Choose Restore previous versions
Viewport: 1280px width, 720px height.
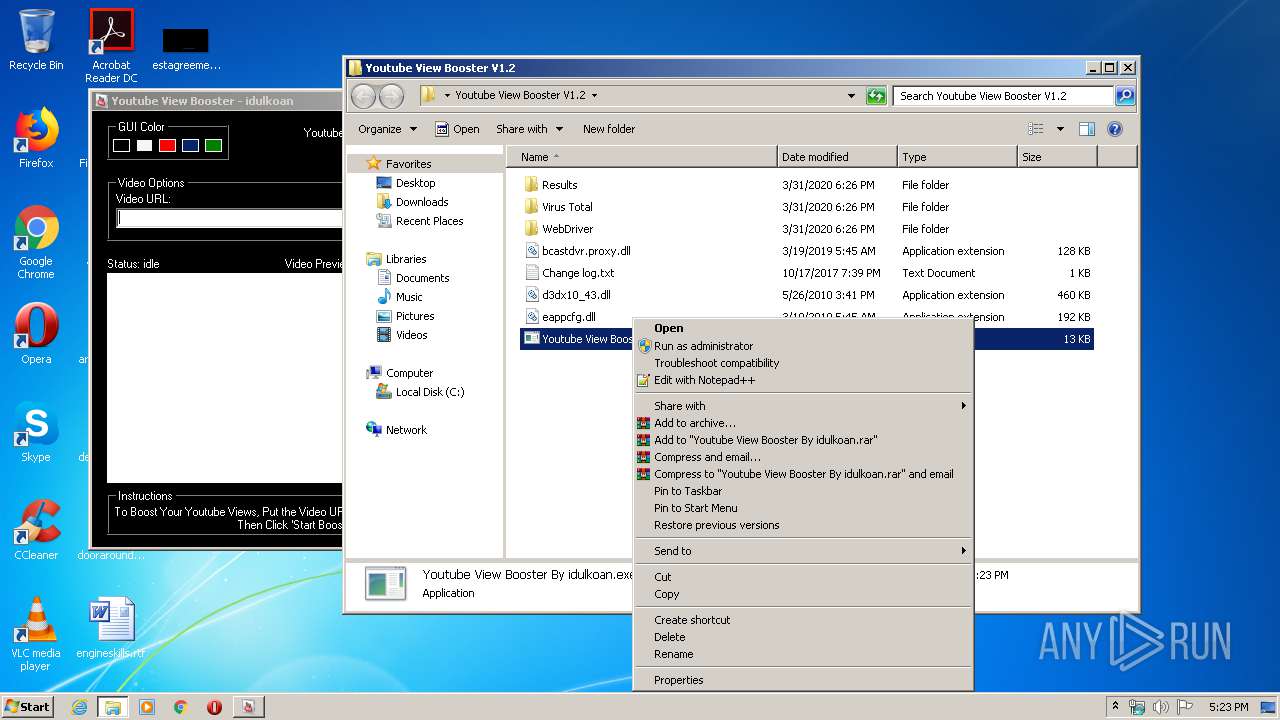(x=803, y=525)
